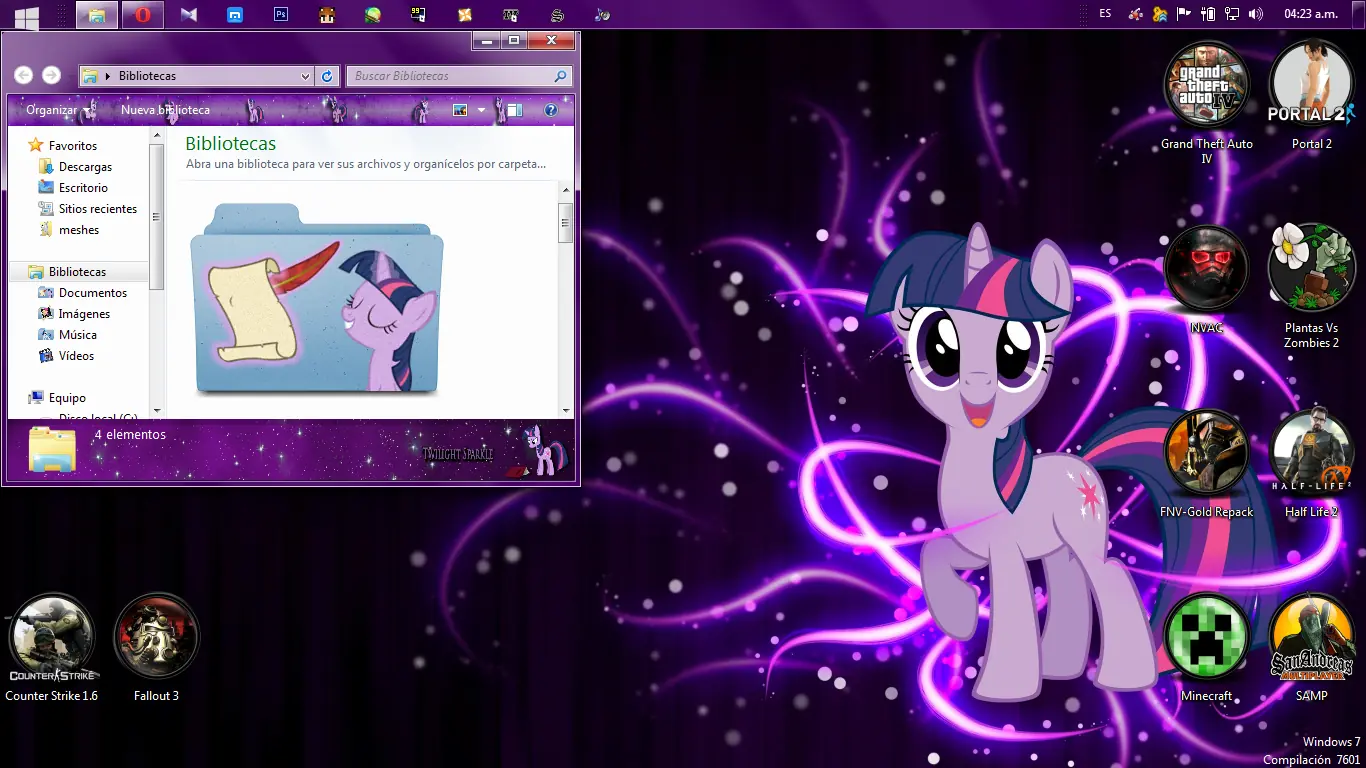The image size is (1366, 768).
Task: Select Equipo in the navigation pane
Action: click(x=57, y=397)
